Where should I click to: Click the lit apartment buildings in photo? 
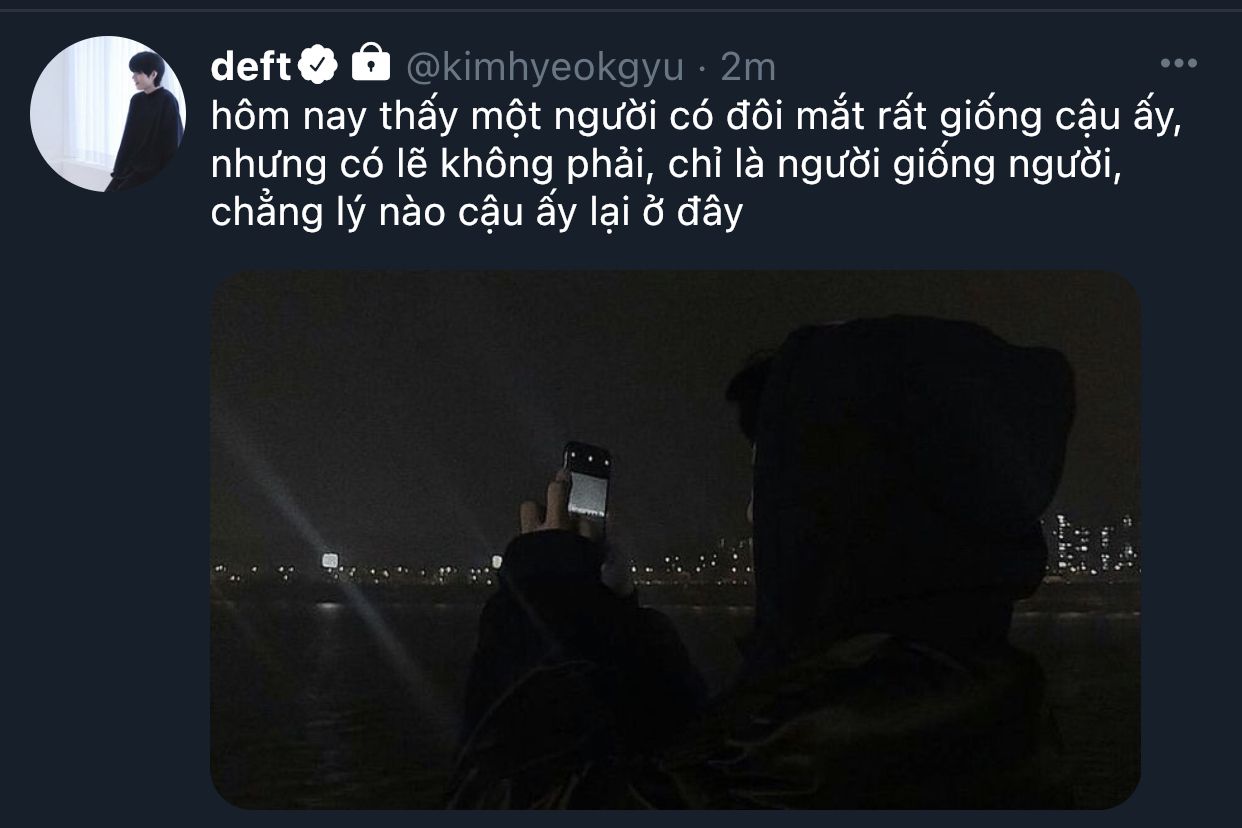[1091, 546]
